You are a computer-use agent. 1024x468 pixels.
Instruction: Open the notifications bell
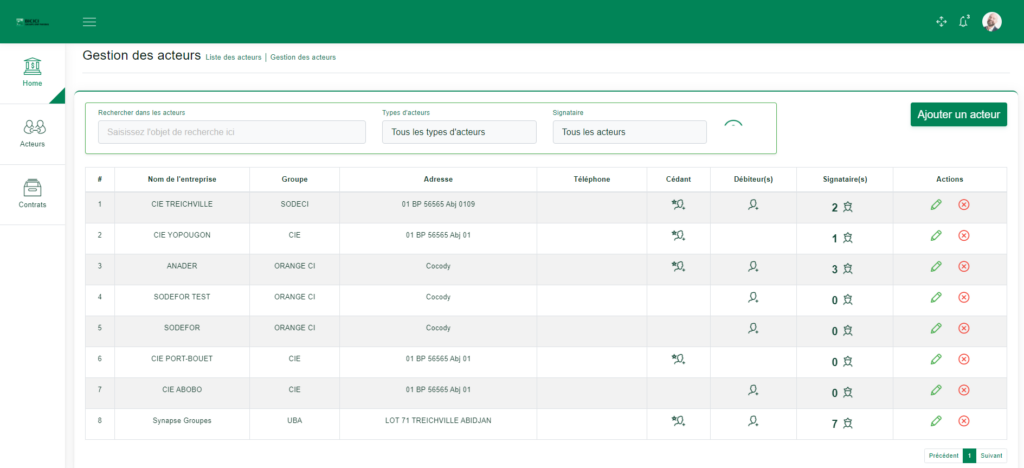(964, 22)
